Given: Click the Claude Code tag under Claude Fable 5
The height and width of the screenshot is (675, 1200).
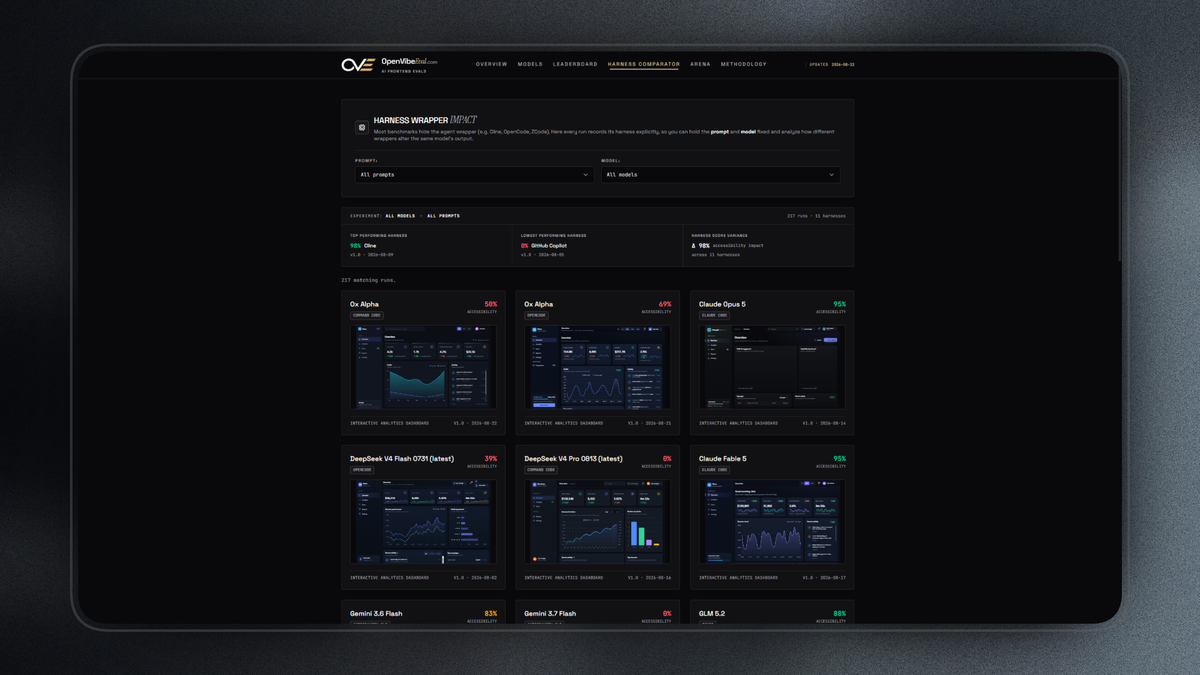Looking at the screenshot, I should tap(715, 470).
